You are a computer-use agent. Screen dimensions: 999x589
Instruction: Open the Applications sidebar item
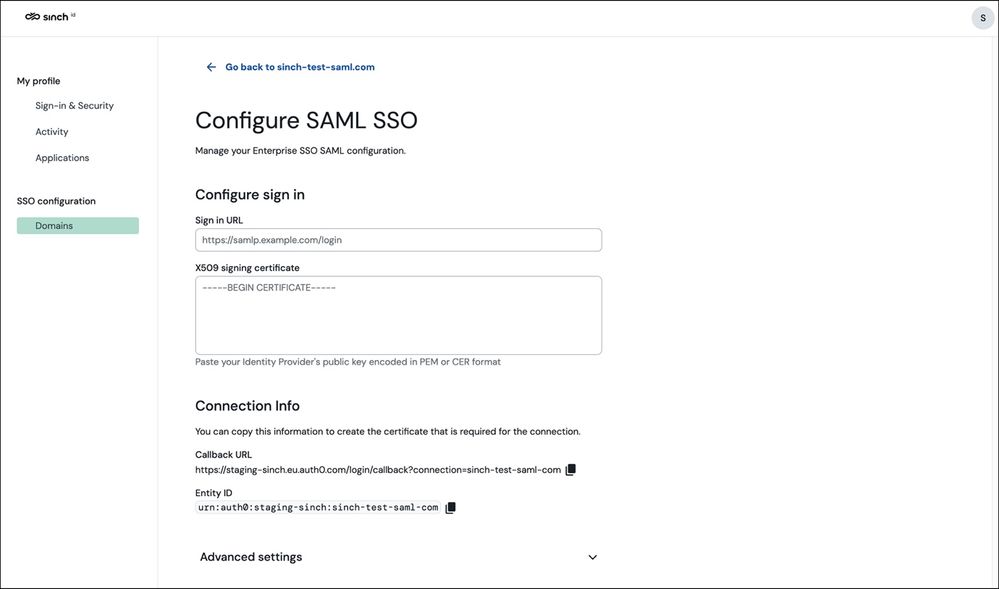pos(62,158)
